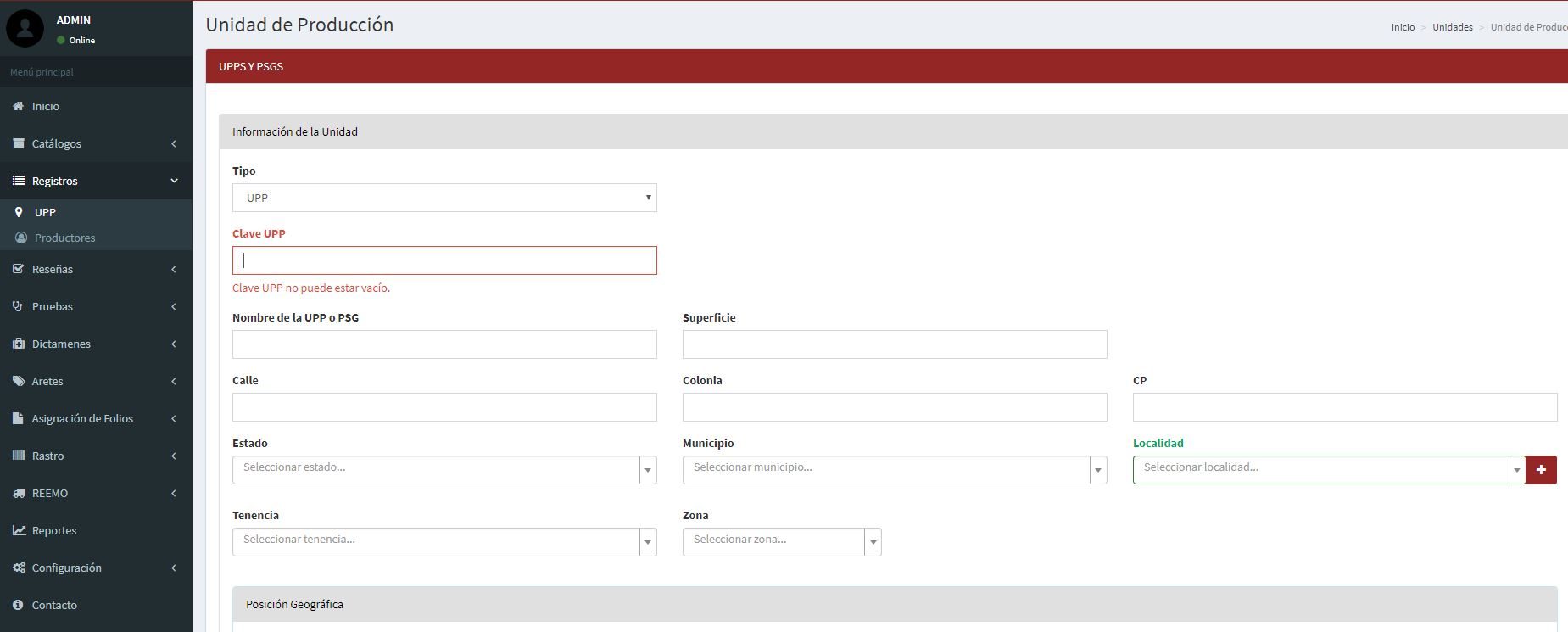The image size is (1568, 632).
Task: Click the UPP map marker icon
Action: [x=19, y=212]
